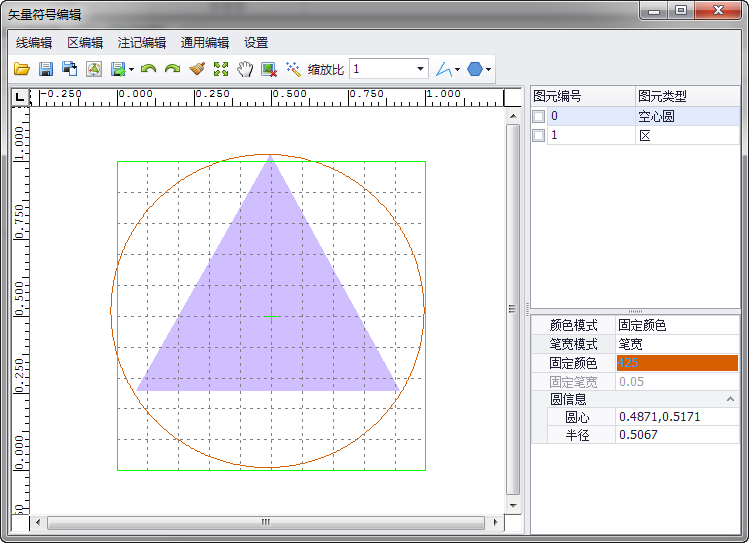The height and width of the screenshot is (543, 749).
Task: Collapse the 圆信息 section
Action: click(730, 399)
